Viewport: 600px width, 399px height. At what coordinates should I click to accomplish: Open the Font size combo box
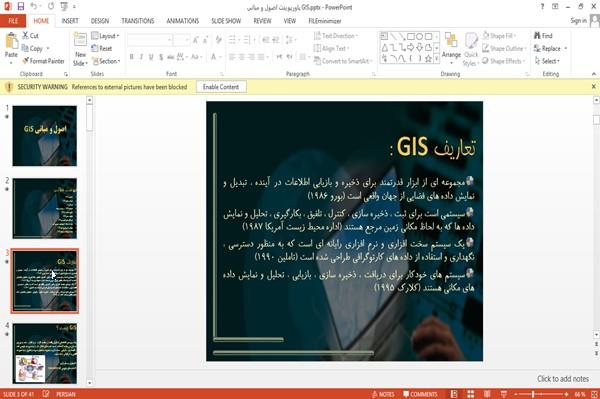tap(181, 40)
